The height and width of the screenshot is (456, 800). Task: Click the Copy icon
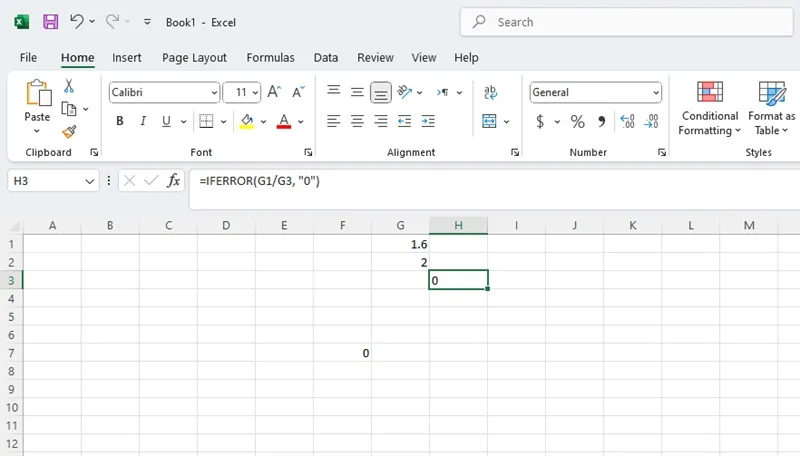click(x=68, y=109)
